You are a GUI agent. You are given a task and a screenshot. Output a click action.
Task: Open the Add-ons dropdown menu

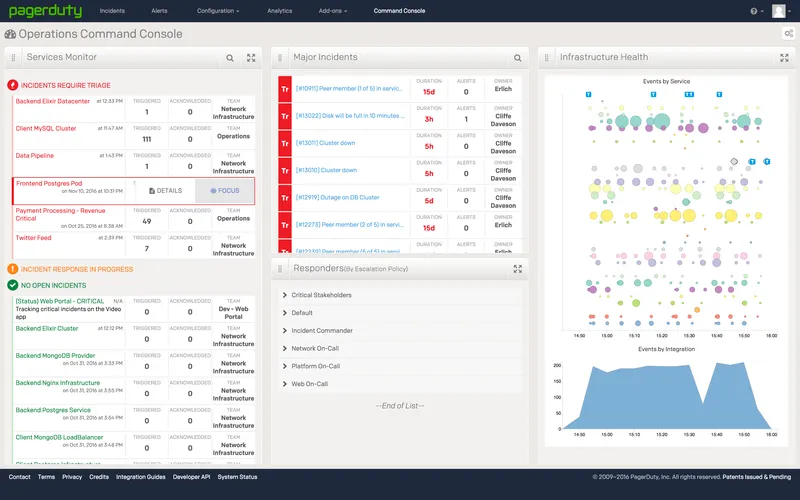(333, 11)
